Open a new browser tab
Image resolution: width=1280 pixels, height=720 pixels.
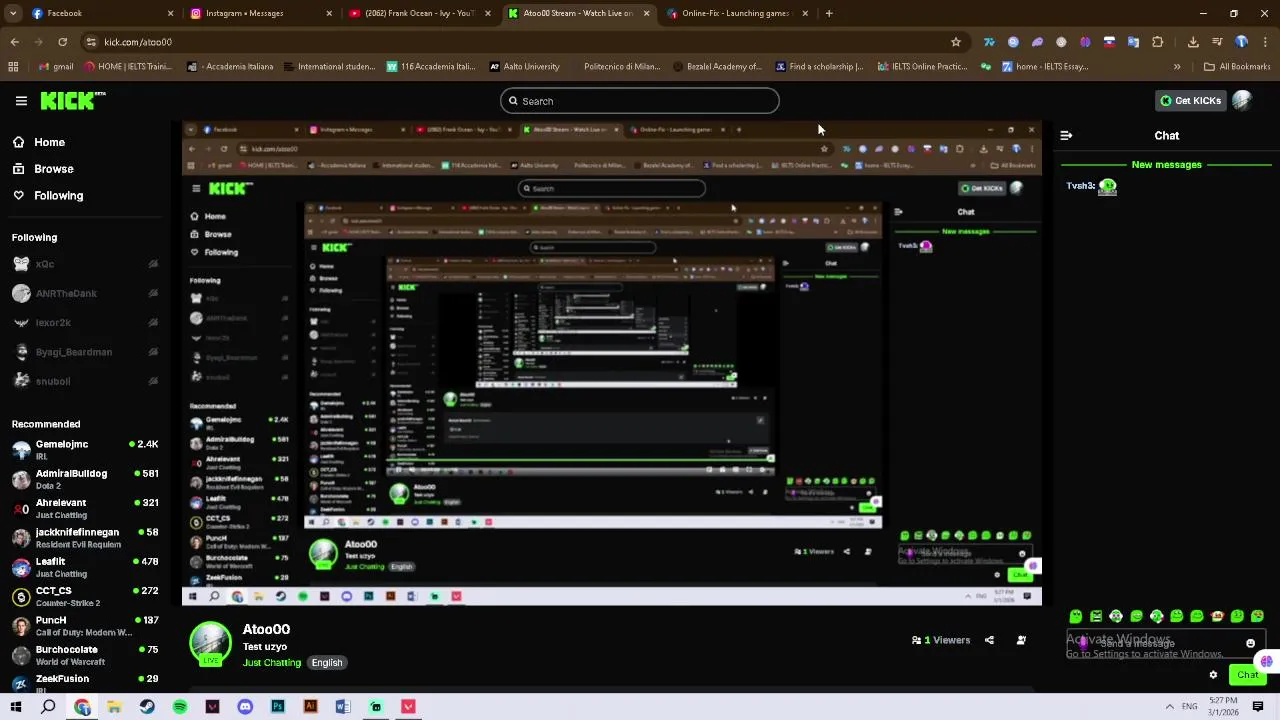[829, 13]
